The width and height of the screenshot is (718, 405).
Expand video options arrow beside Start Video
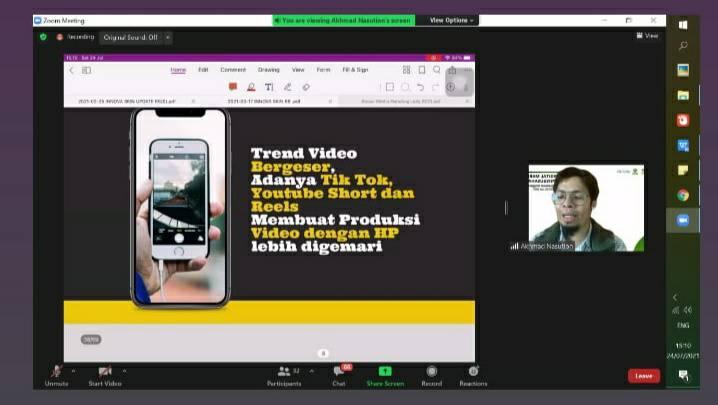(x=123, y=370)
